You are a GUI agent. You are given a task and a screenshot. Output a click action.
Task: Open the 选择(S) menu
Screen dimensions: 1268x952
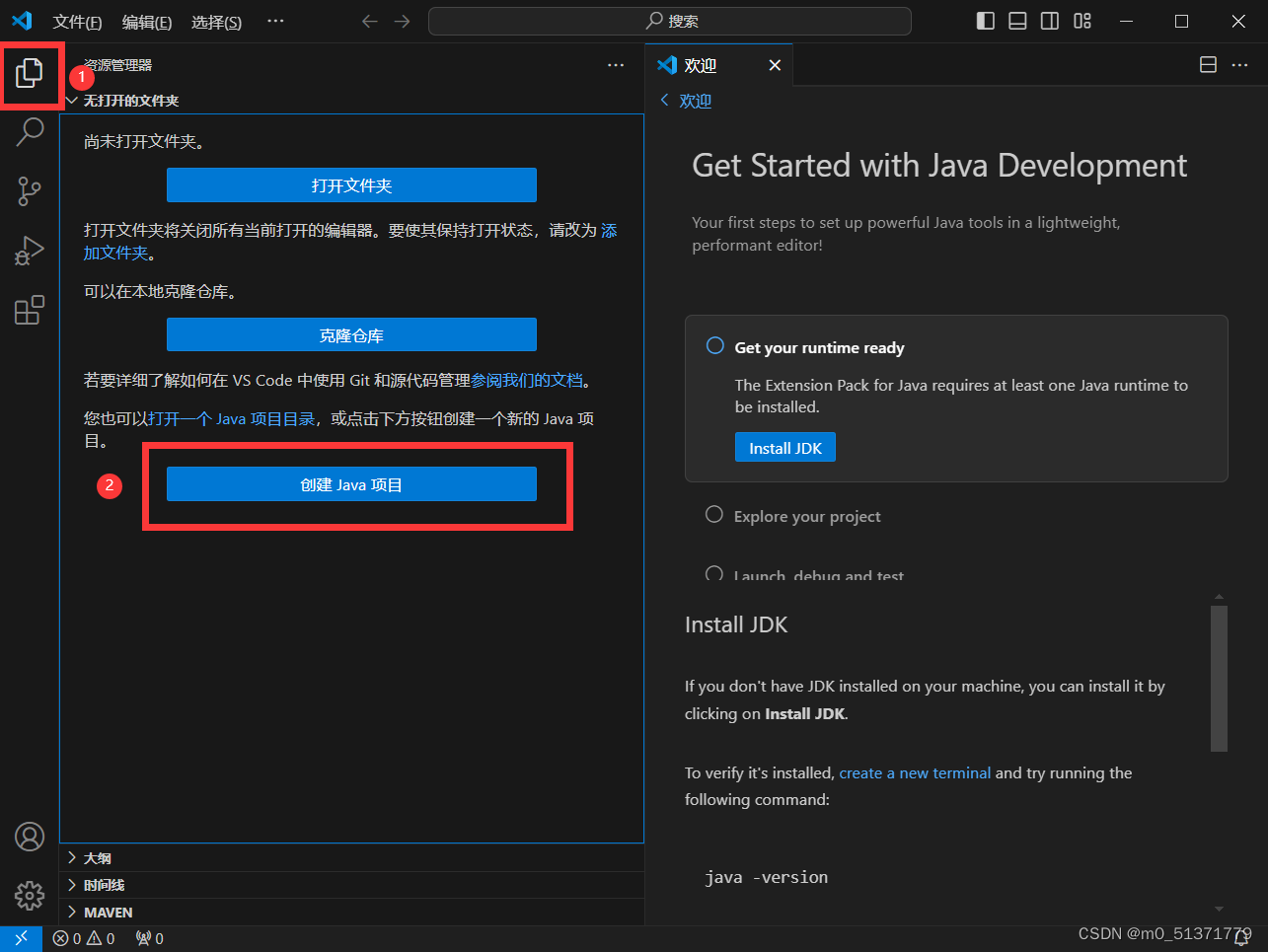point(217,22)
